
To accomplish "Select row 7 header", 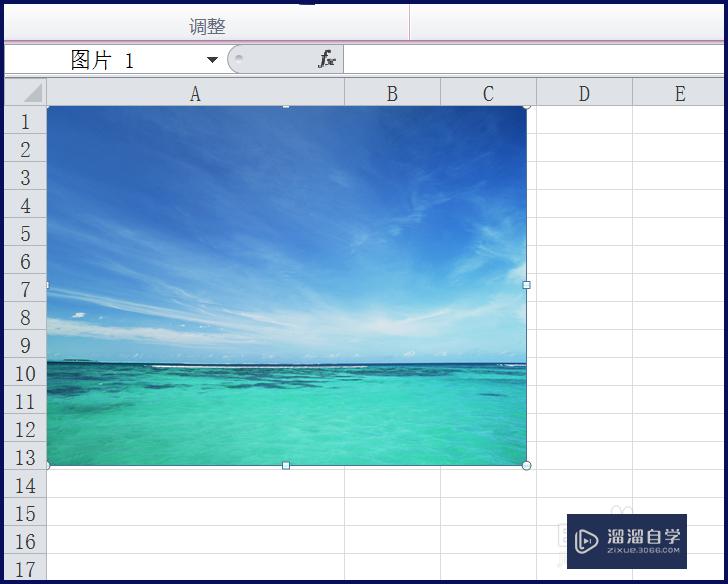I will [26, 288].
